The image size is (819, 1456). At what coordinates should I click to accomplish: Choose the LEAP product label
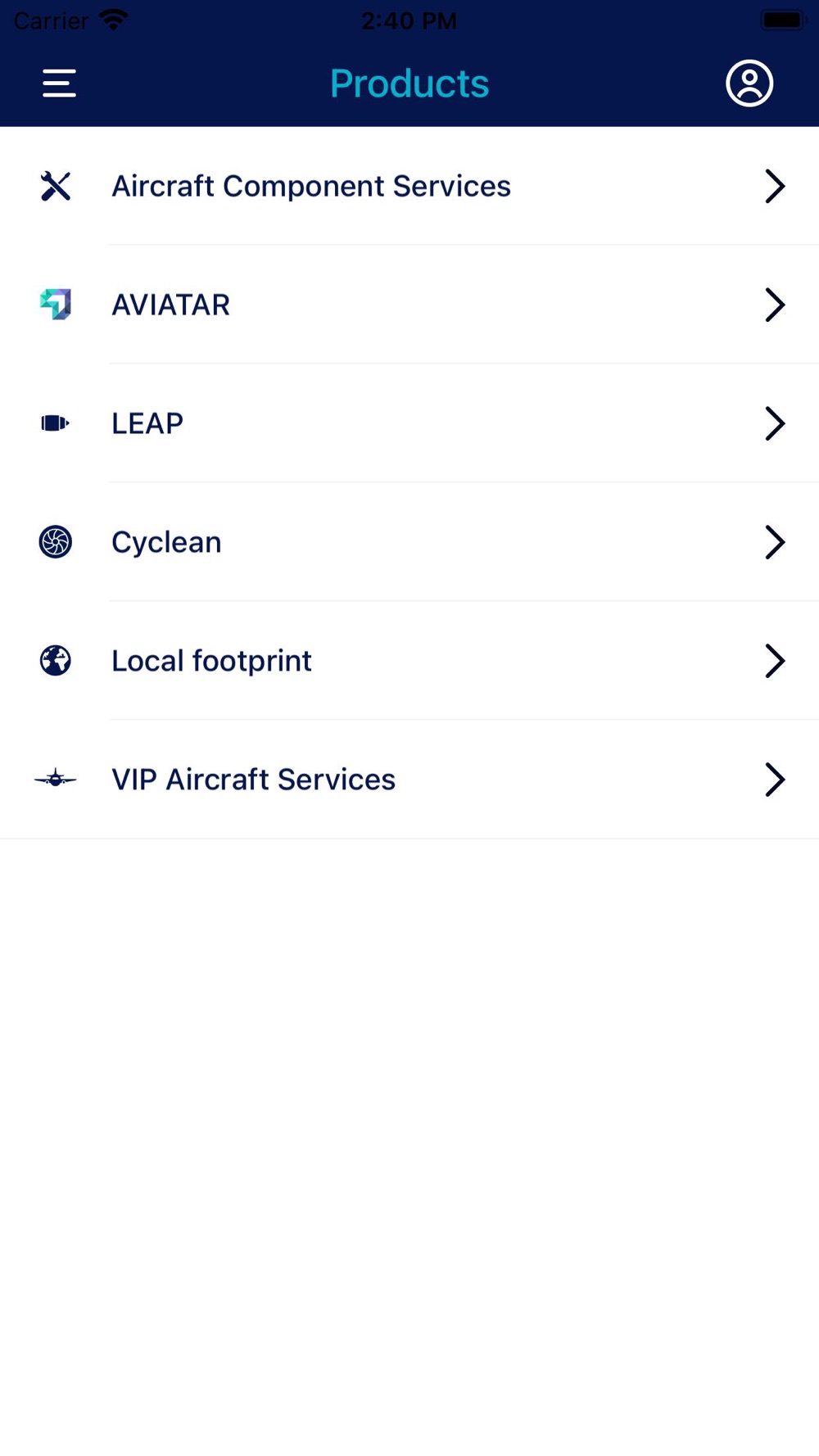coord(147,423)
